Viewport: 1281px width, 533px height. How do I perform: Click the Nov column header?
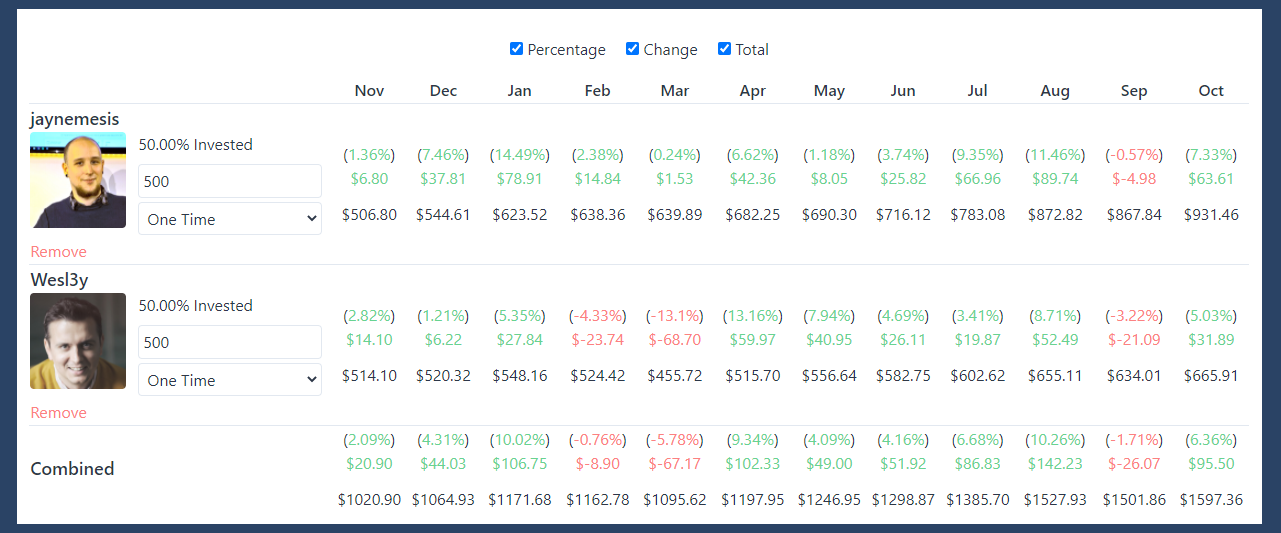tap(369, 91)
